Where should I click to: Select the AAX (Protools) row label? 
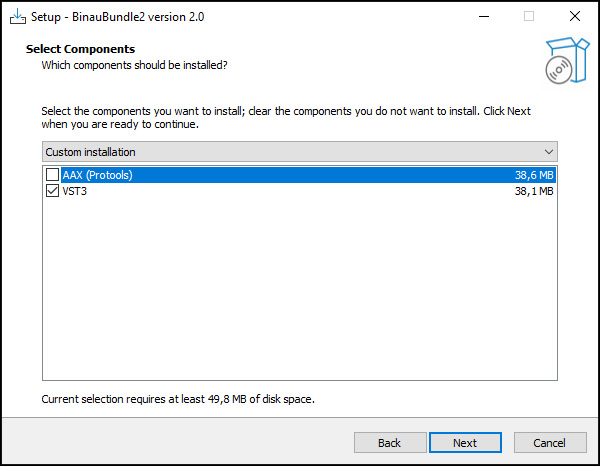point(97,175)
